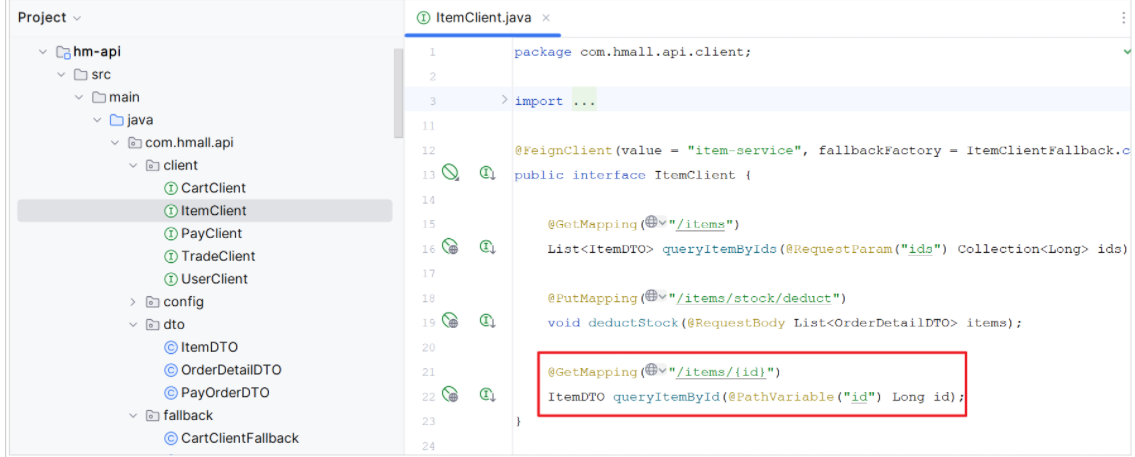Expand the config package node
This screenshot has width=1135, height=457.
coord(133,302)
